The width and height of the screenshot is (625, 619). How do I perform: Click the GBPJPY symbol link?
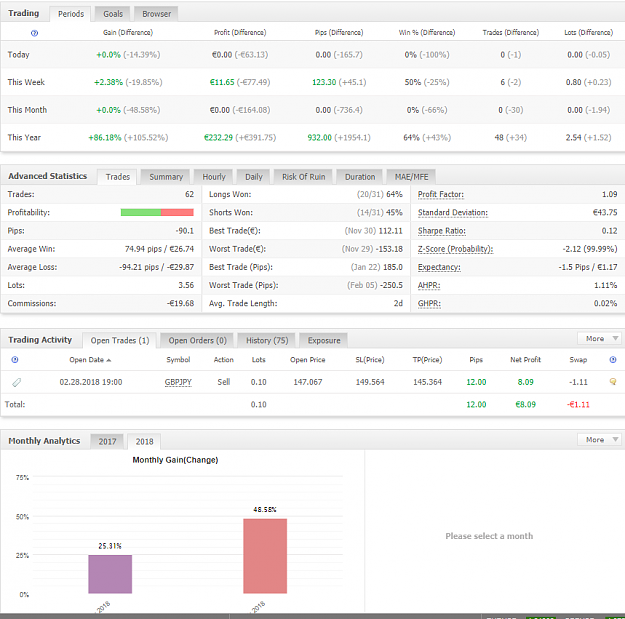pos(178,382)
